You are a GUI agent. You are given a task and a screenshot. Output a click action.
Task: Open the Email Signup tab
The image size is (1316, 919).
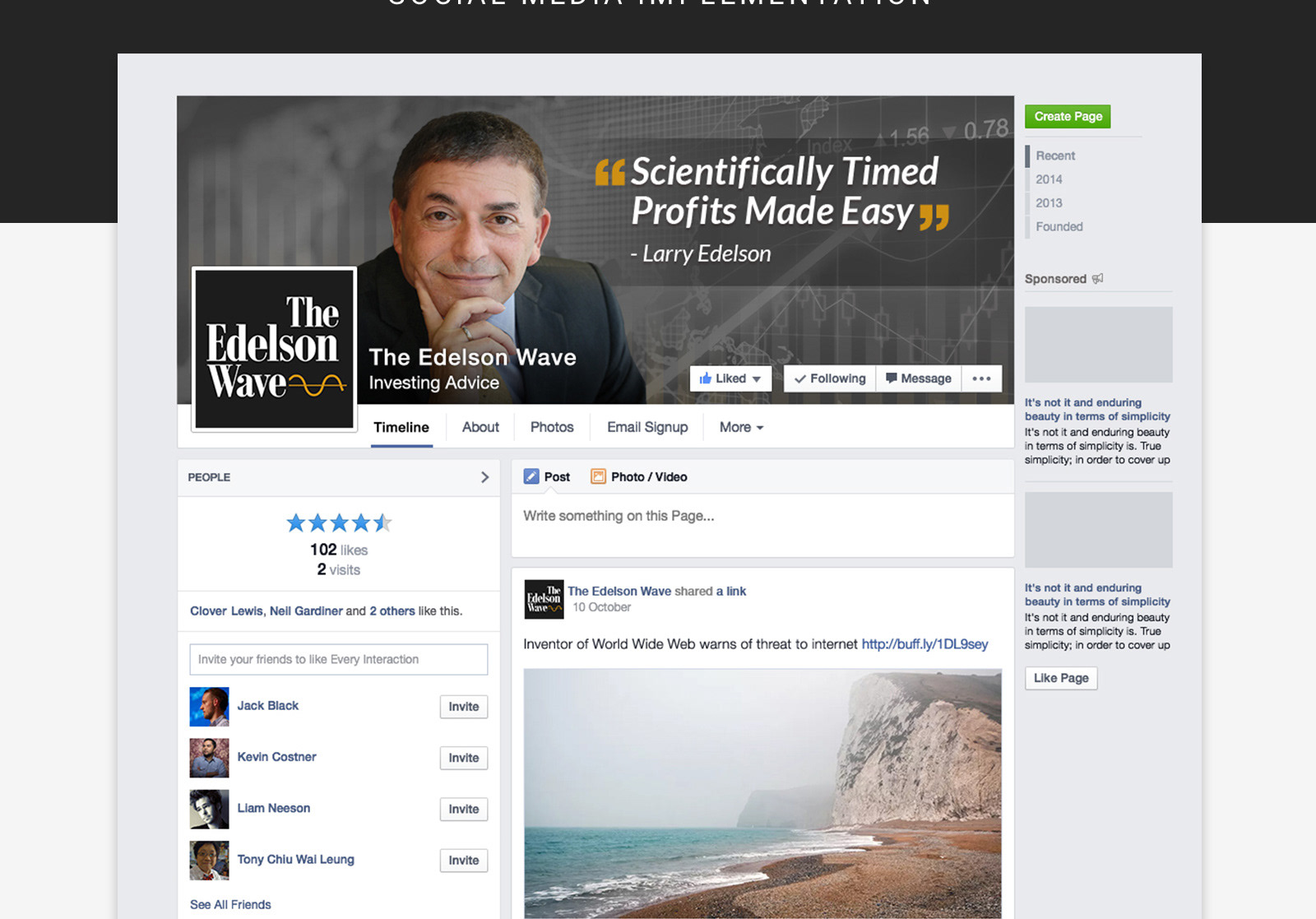[647, 427]
